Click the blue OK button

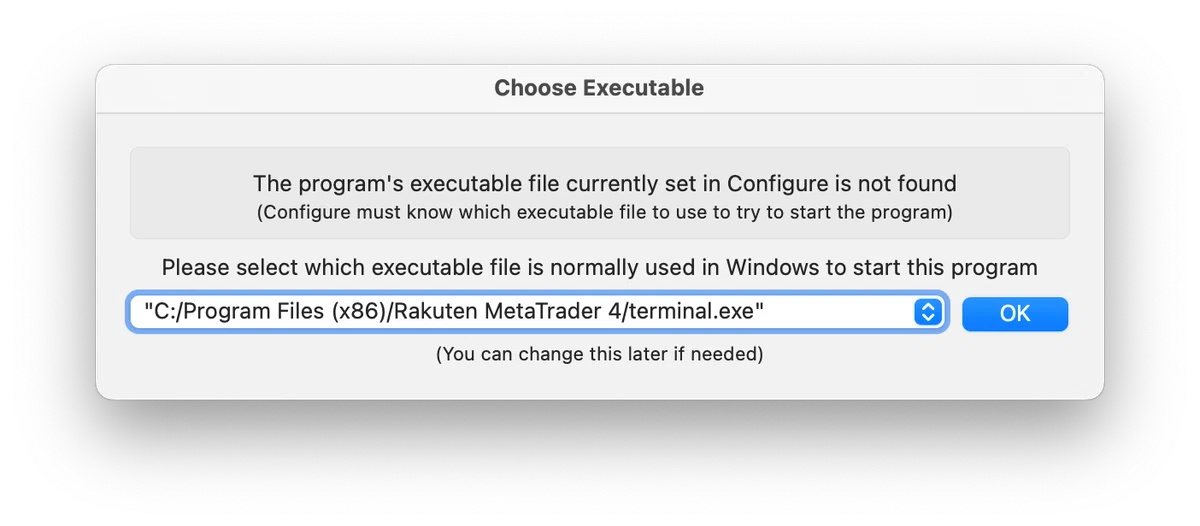(x=1015, y=314)
